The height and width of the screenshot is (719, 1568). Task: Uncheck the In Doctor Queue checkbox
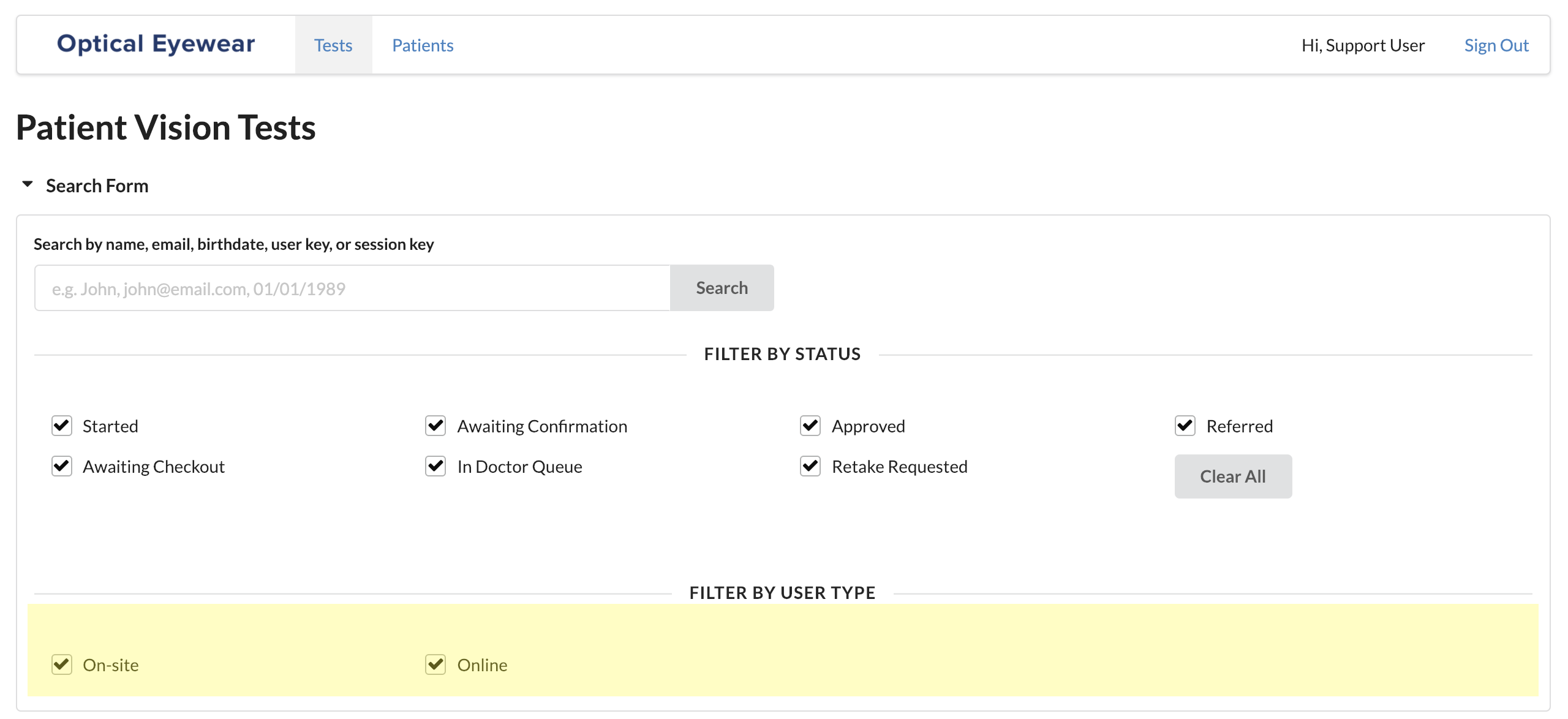(435, 466)
